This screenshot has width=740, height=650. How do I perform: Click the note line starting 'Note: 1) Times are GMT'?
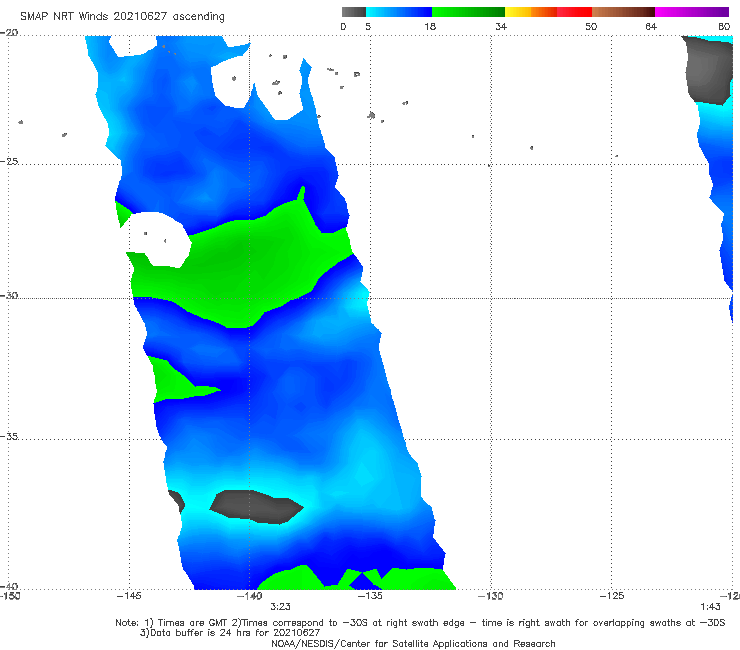click(420, 623)
